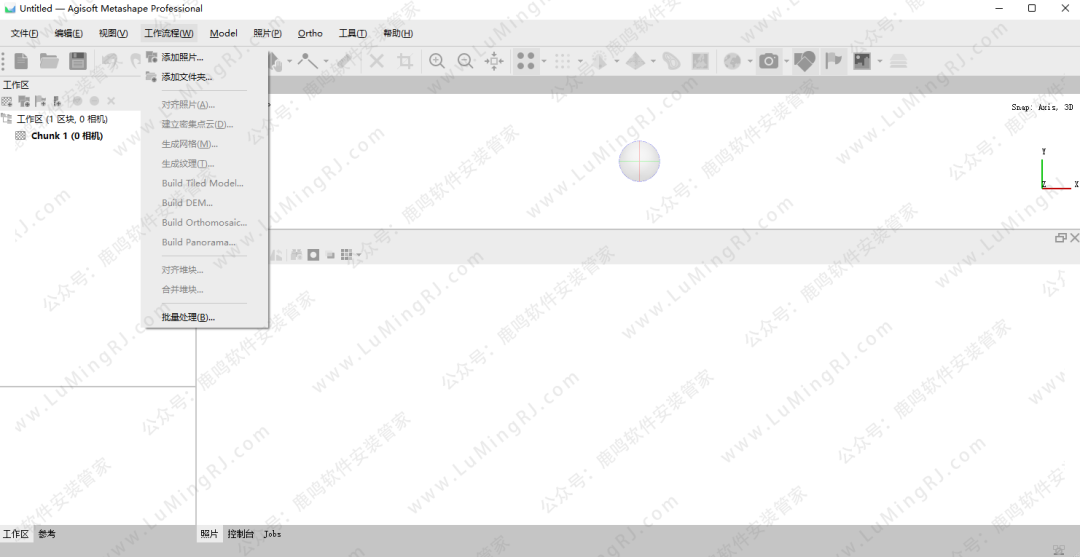Open the Ortho menu
The width and height of the screenshot is (1080, 557).
click(310, 34)
